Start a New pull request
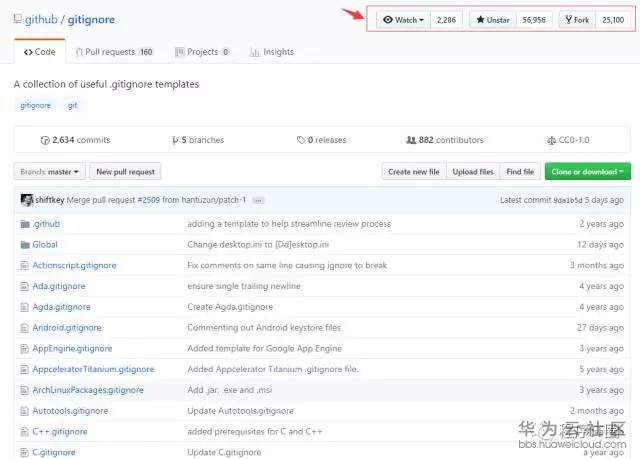Viewport: 640px width, 459px height. (x=125, y=172)
